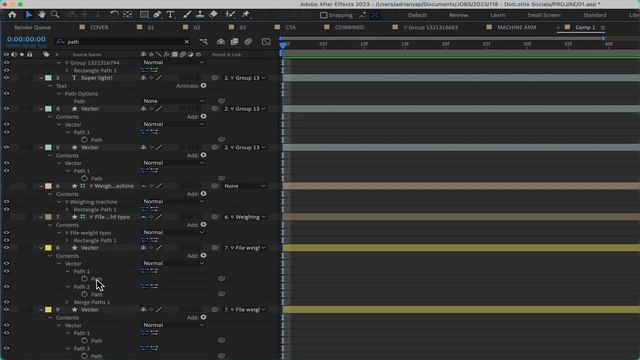Hide layer 4 Vector eye toggle
This screenshot has width=640, height=360.
[x=6, y=109]
